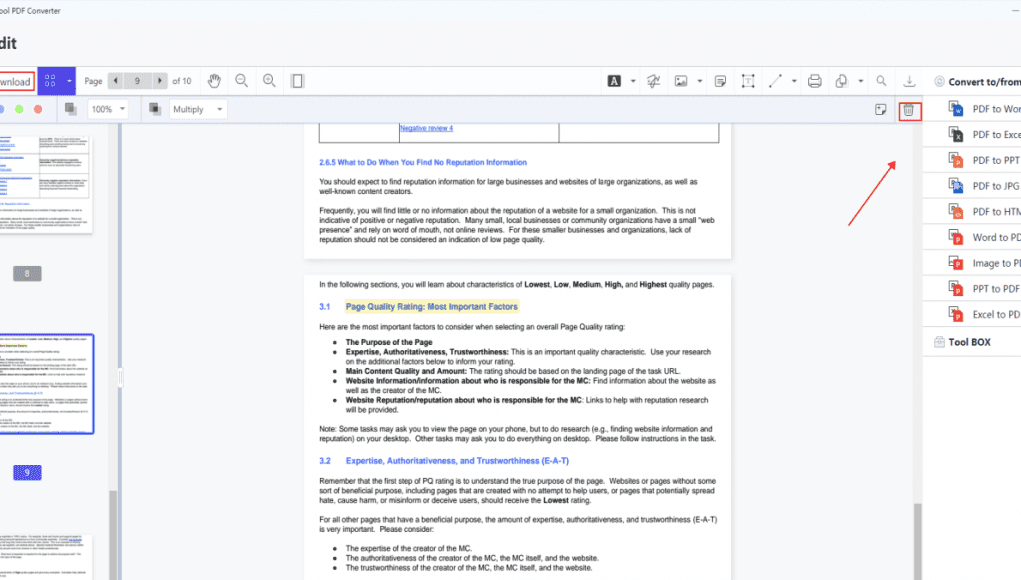Pick the red highlight color
Screen dimensions: 1021x580
(x=38, y=109)
